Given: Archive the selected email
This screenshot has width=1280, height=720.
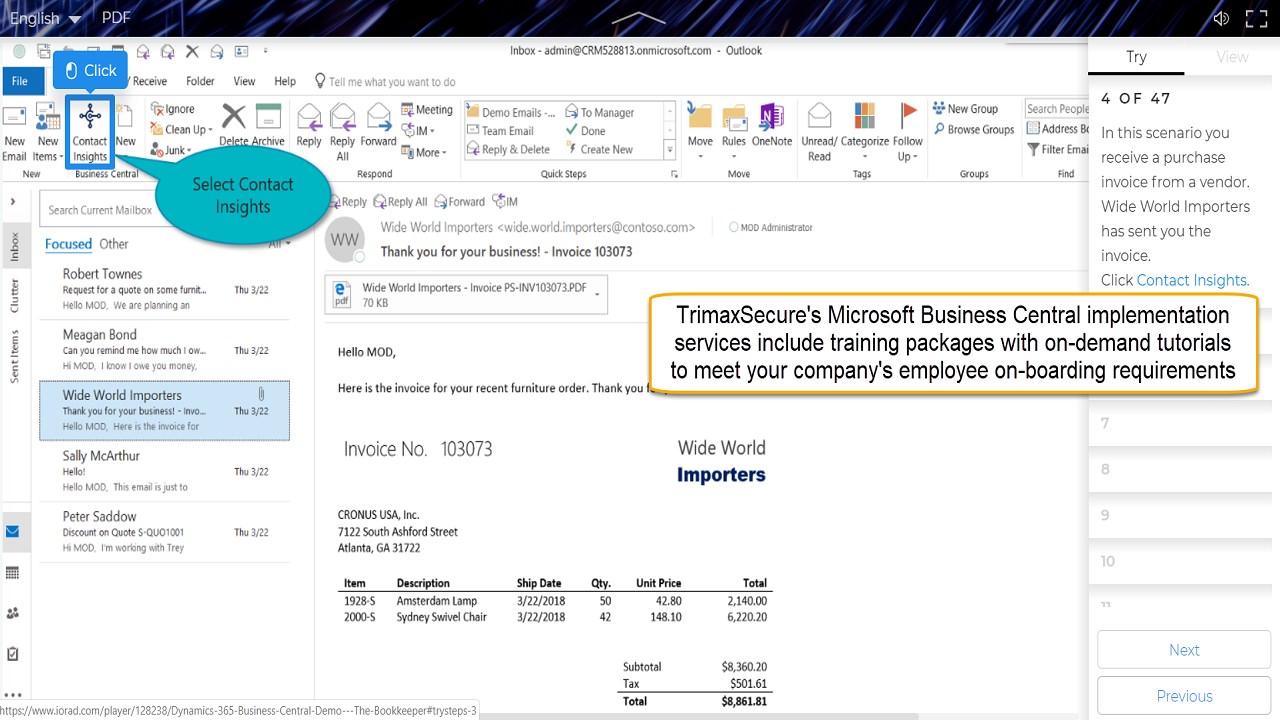Looking at the screenshot, I should [268, 126].
